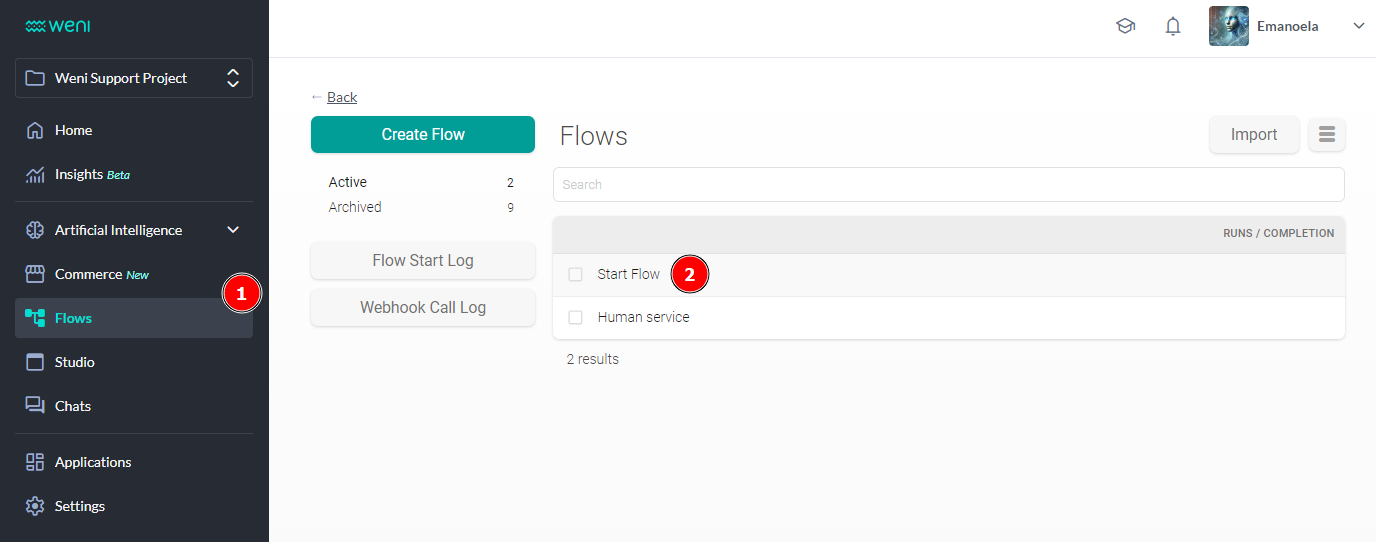Click the Back link
This screenshot has height=542, width=1376.
pos(341,97)
